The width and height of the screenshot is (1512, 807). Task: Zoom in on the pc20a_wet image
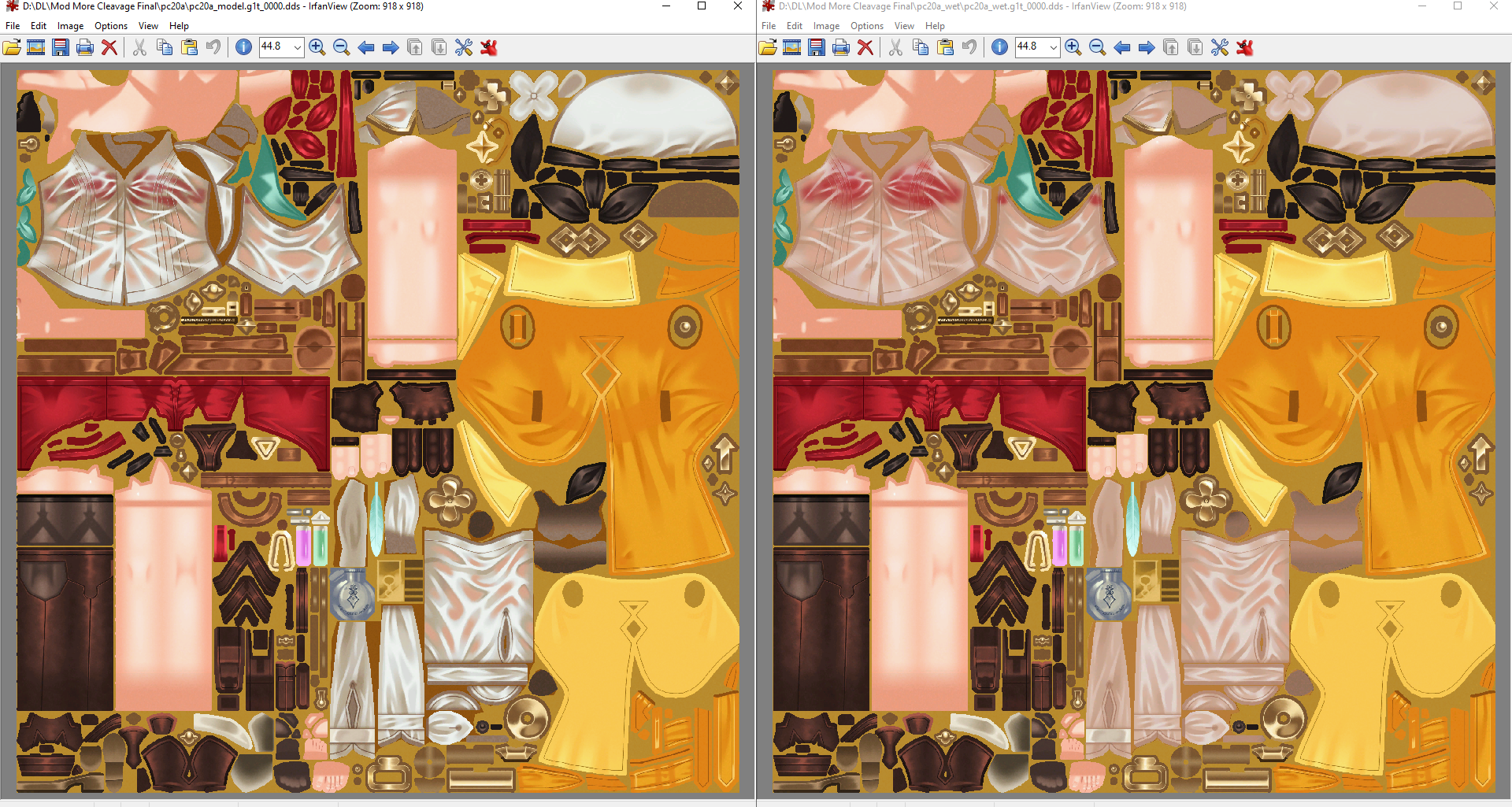(x=1073, y=47)
